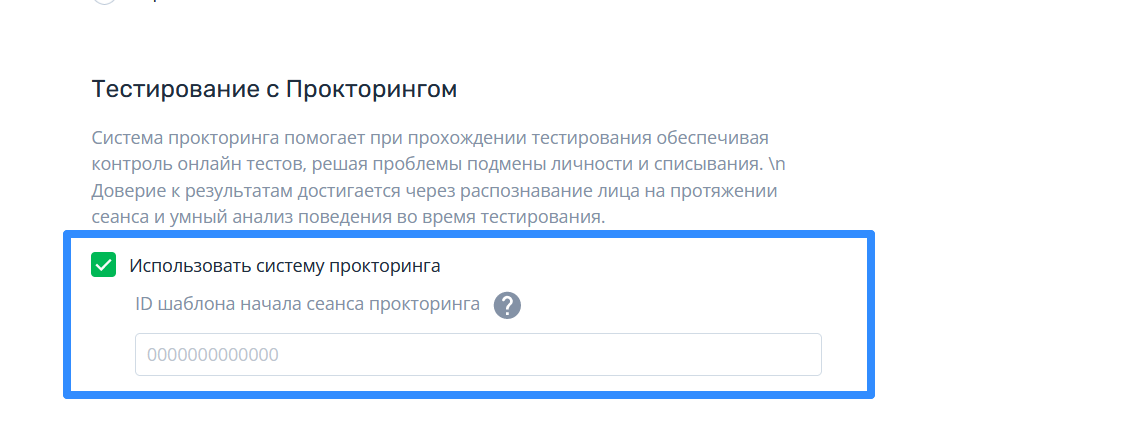Click the line starting 'Доверие к результатам'
Screen dimensions: 1135x444
coord(434,191)
